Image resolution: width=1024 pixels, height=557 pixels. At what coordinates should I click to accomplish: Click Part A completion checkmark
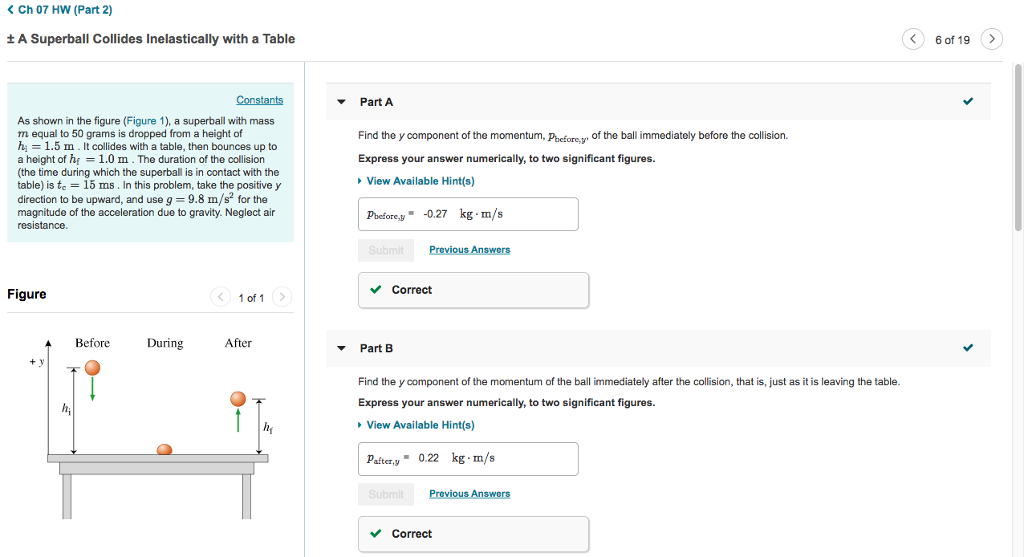[967, 102]
